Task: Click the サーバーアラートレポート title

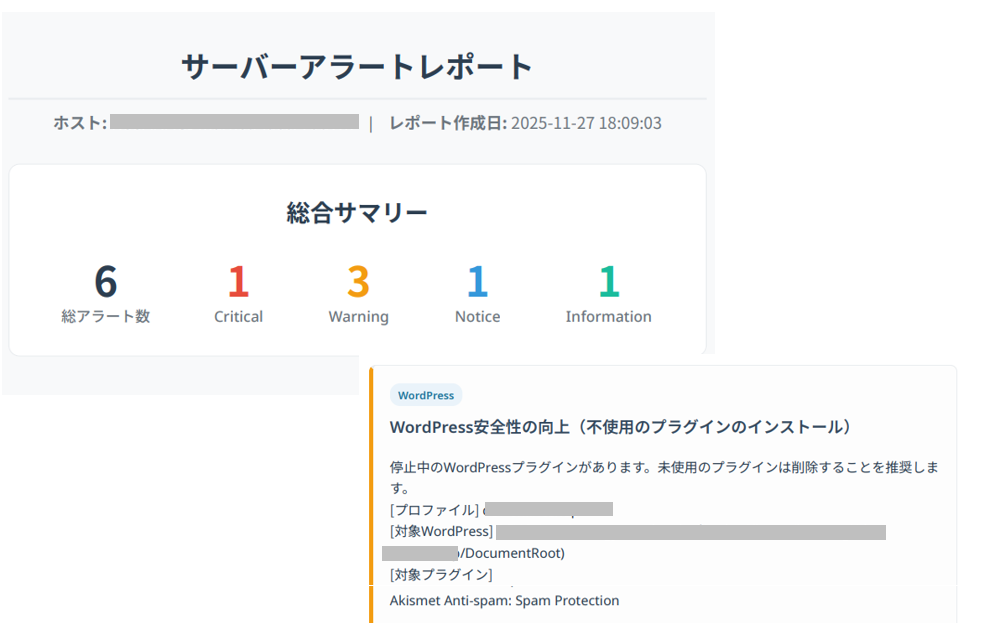Action: point(357,67)
